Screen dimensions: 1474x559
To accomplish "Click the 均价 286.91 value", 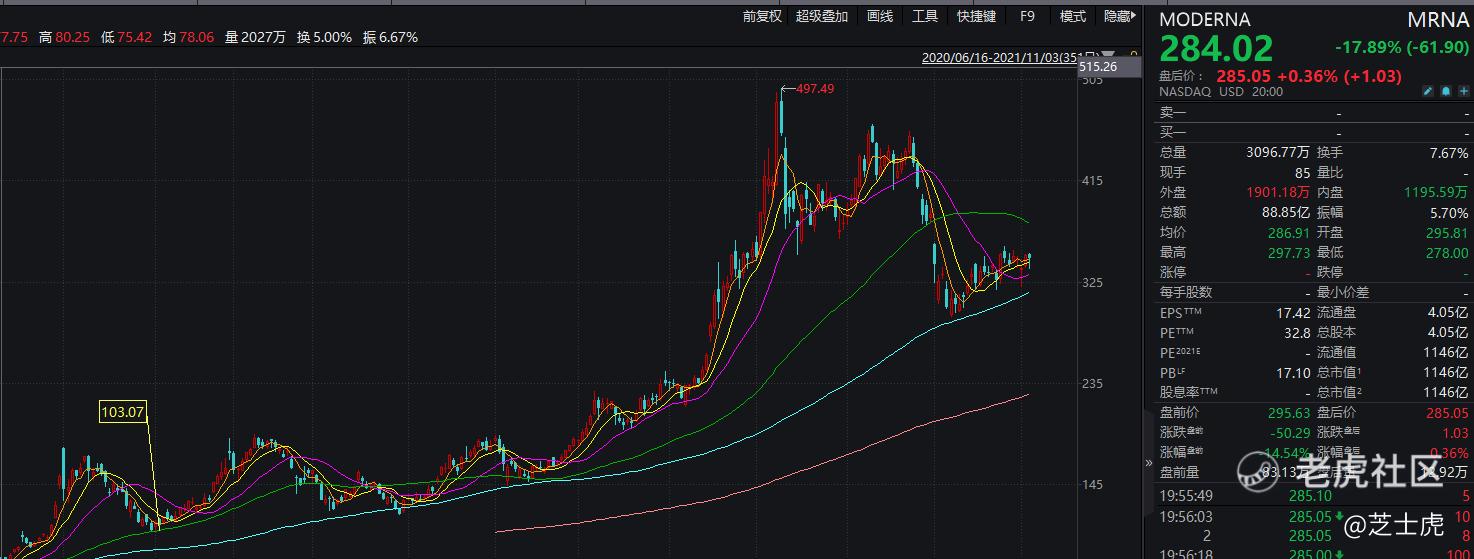I will pos(1289,233).
